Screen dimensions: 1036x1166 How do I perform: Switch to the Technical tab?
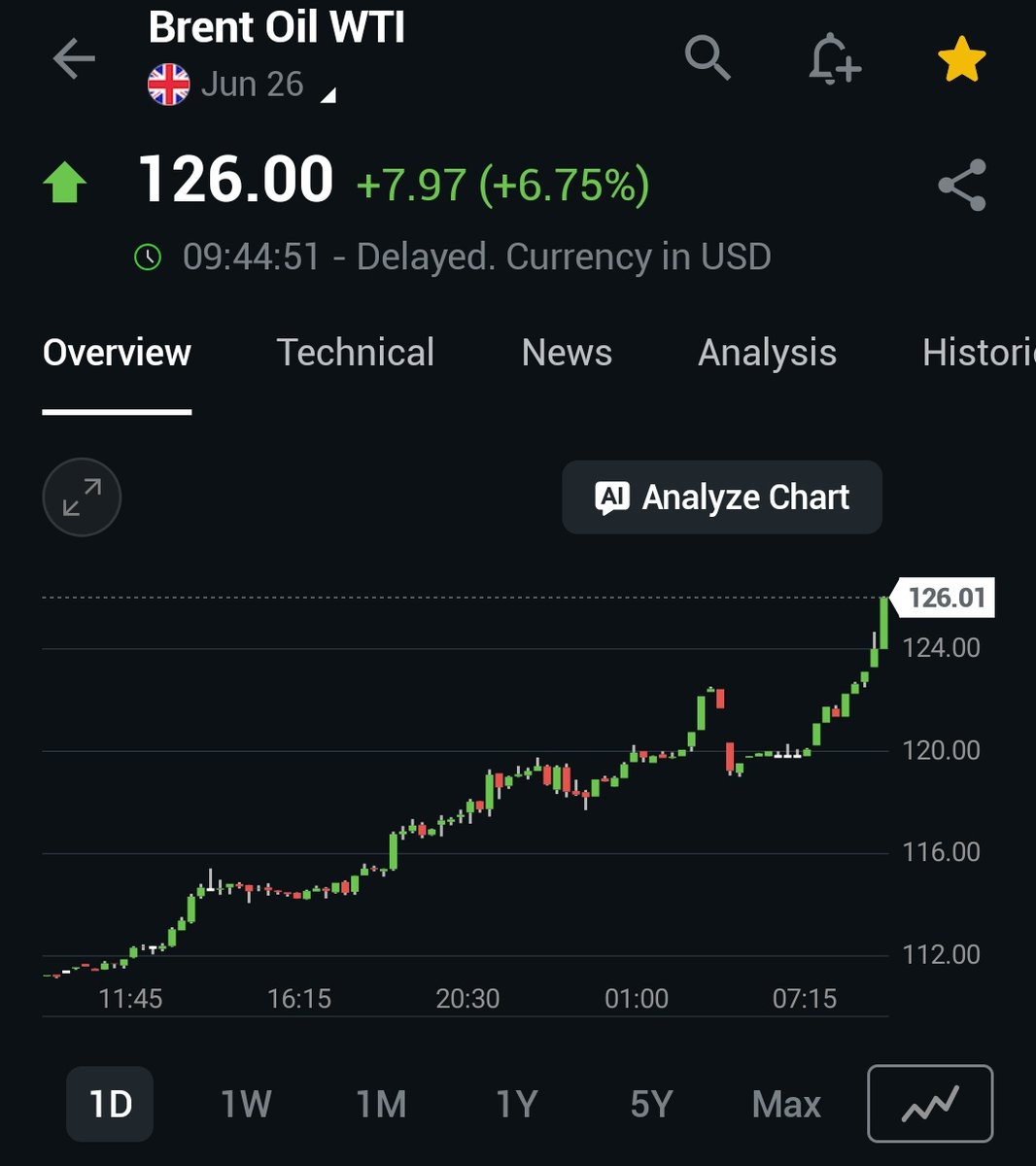pos(356,354)
